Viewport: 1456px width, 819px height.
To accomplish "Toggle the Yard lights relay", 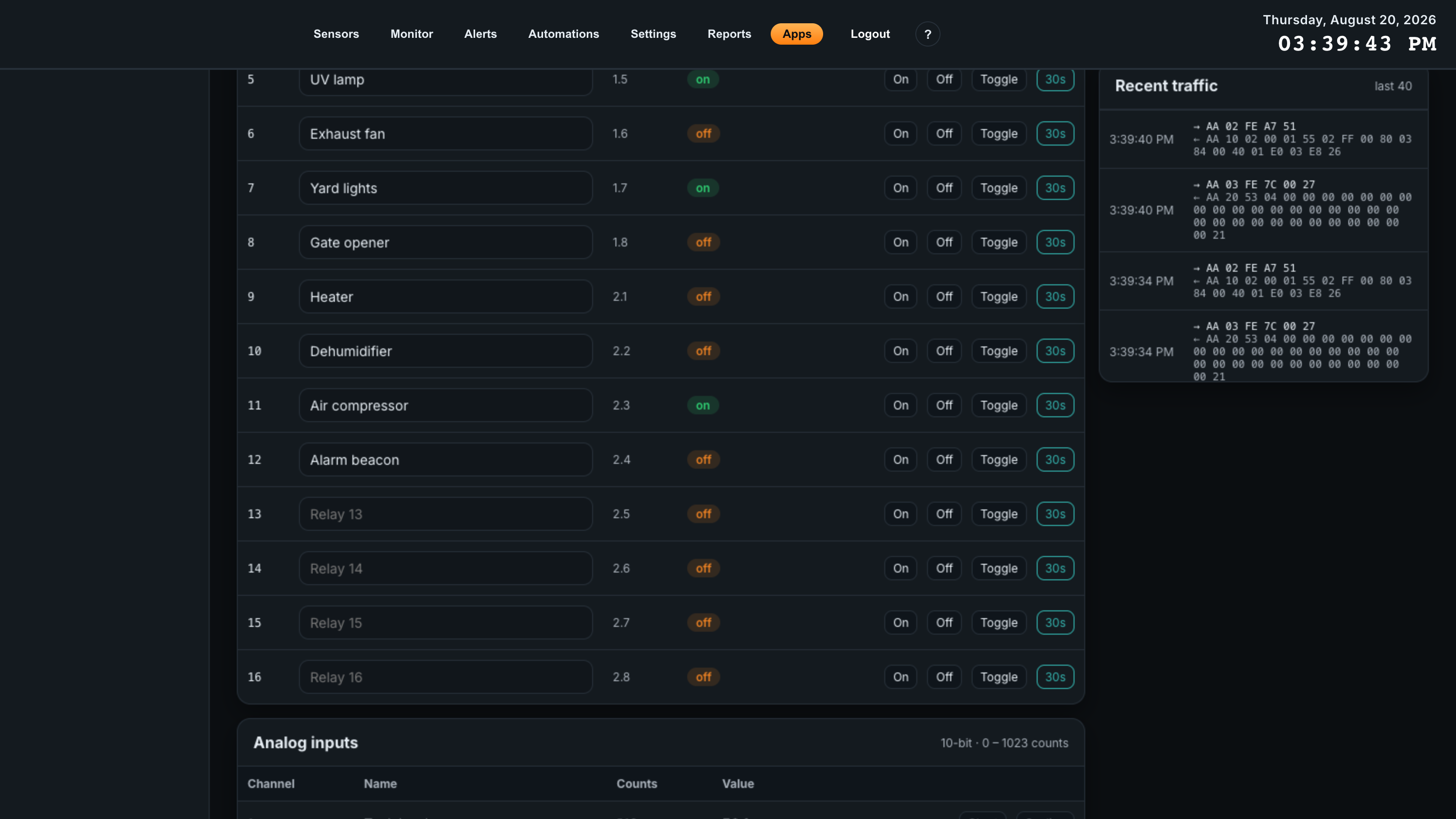I will tap(999, 188).
